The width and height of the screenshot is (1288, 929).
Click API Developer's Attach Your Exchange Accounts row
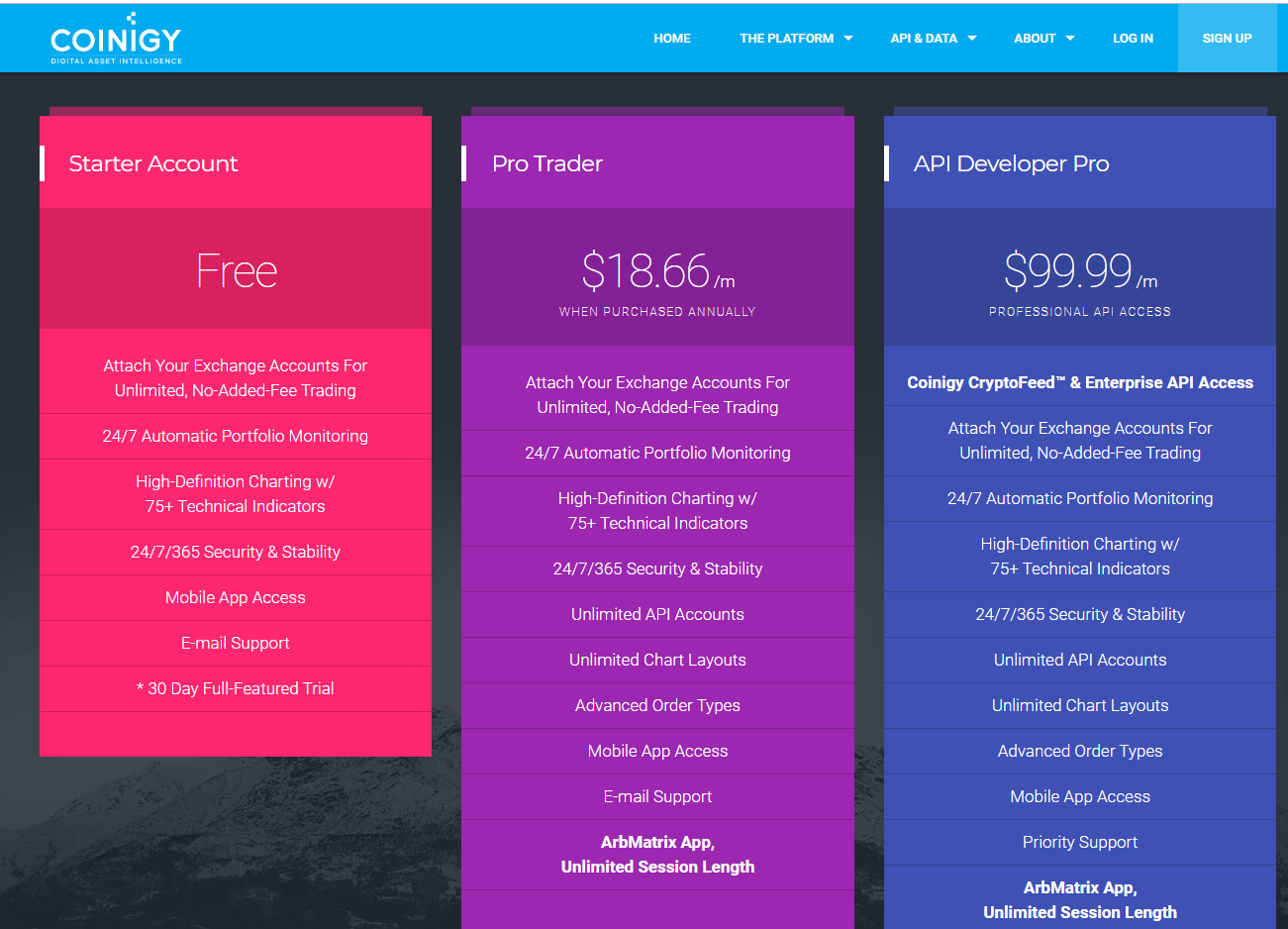[1080, 441]
